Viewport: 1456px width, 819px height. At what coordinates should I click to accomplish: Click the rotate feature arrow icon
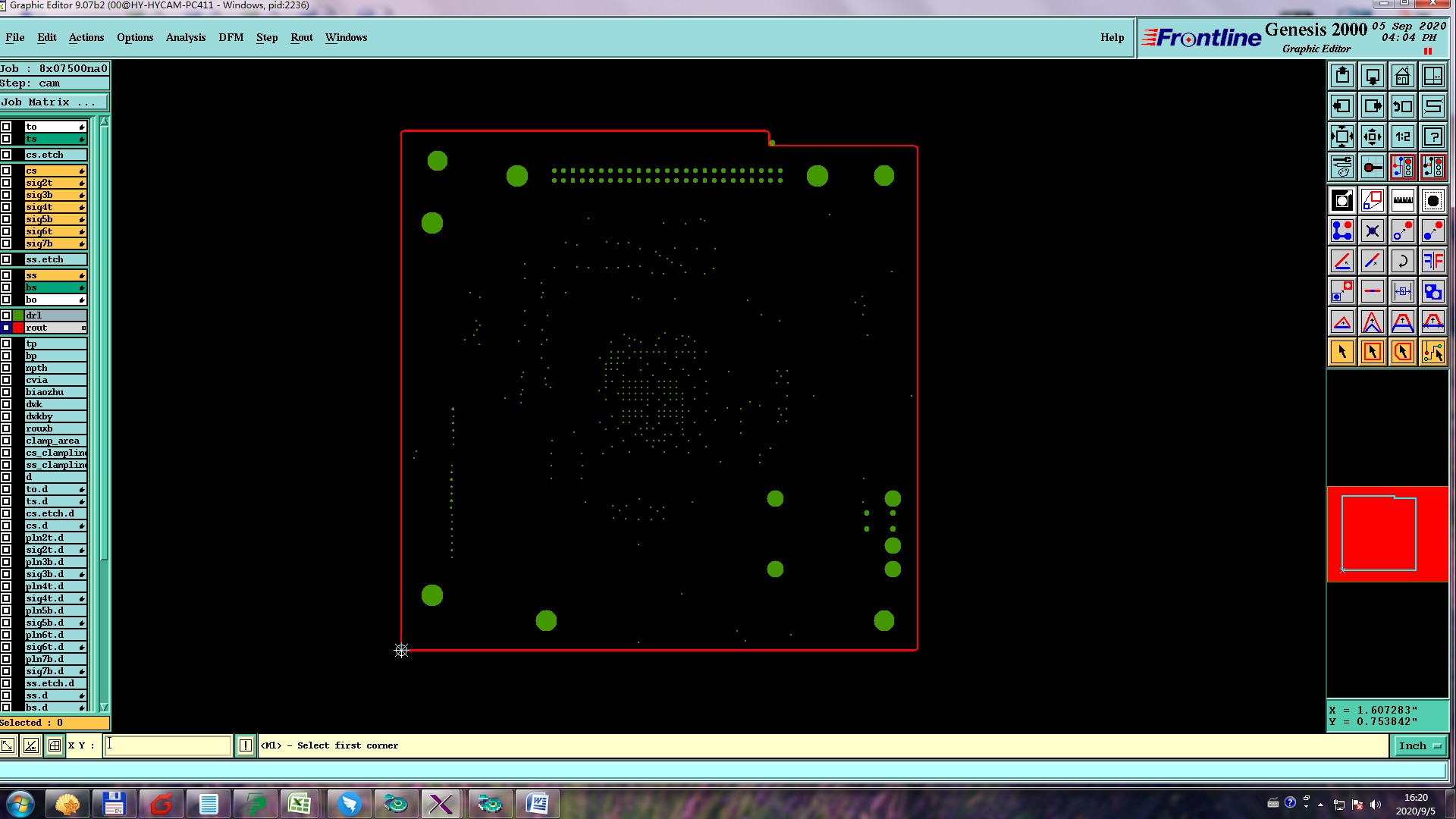pyautogui.click(x=1402, y=262)
